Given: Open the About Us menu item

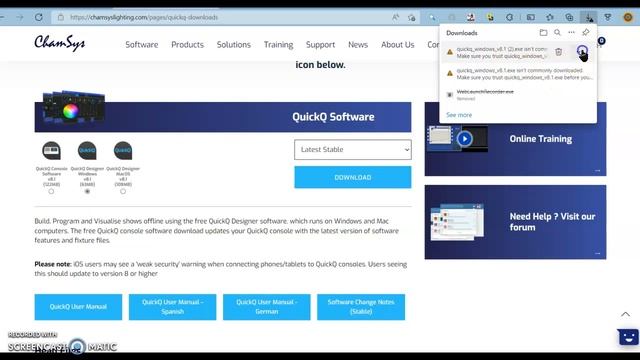Looking at the screenshot, I should [x=398, y=44].
